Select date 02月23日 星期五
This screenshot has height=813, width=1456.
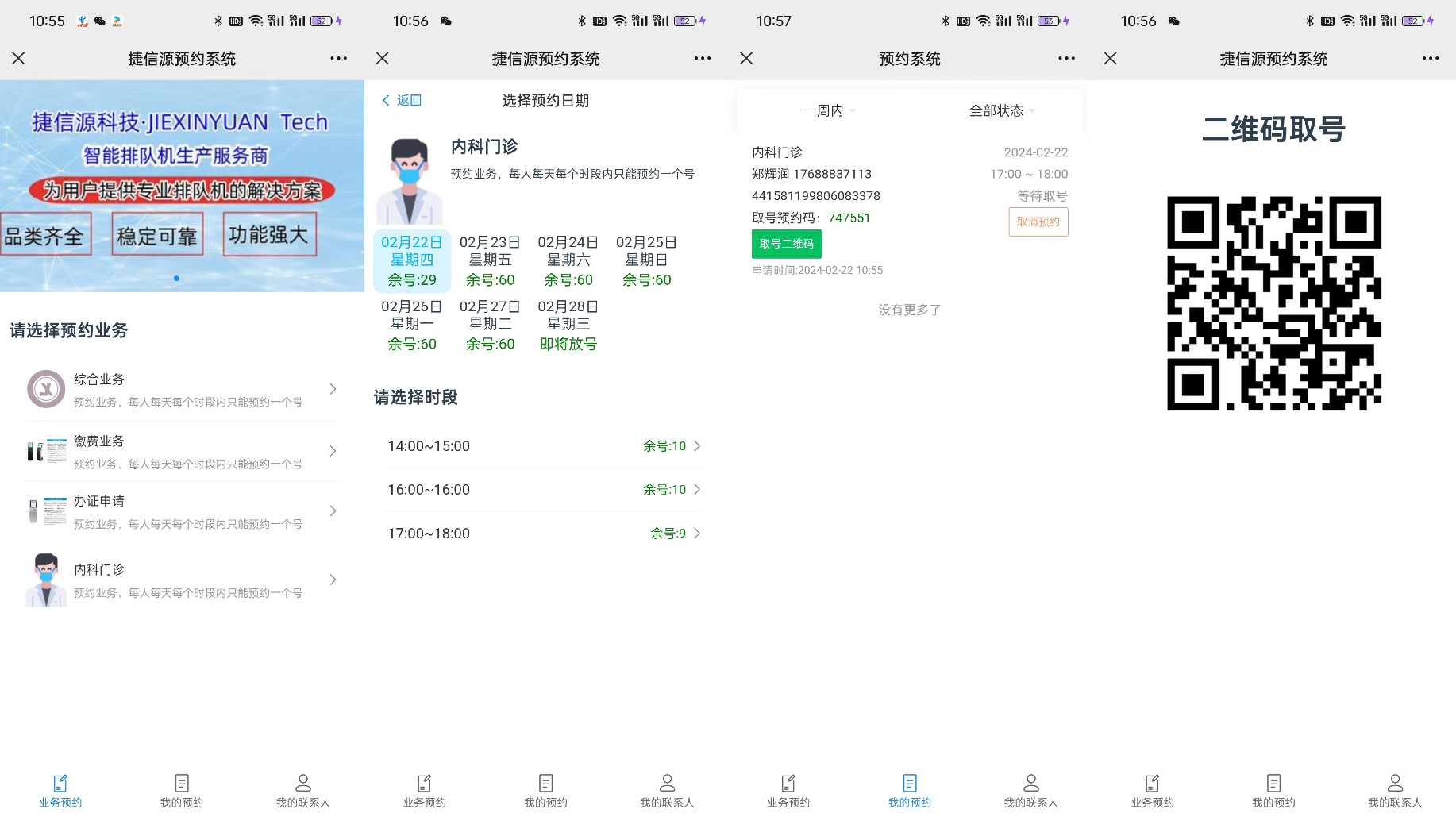(x=490, y=260)
